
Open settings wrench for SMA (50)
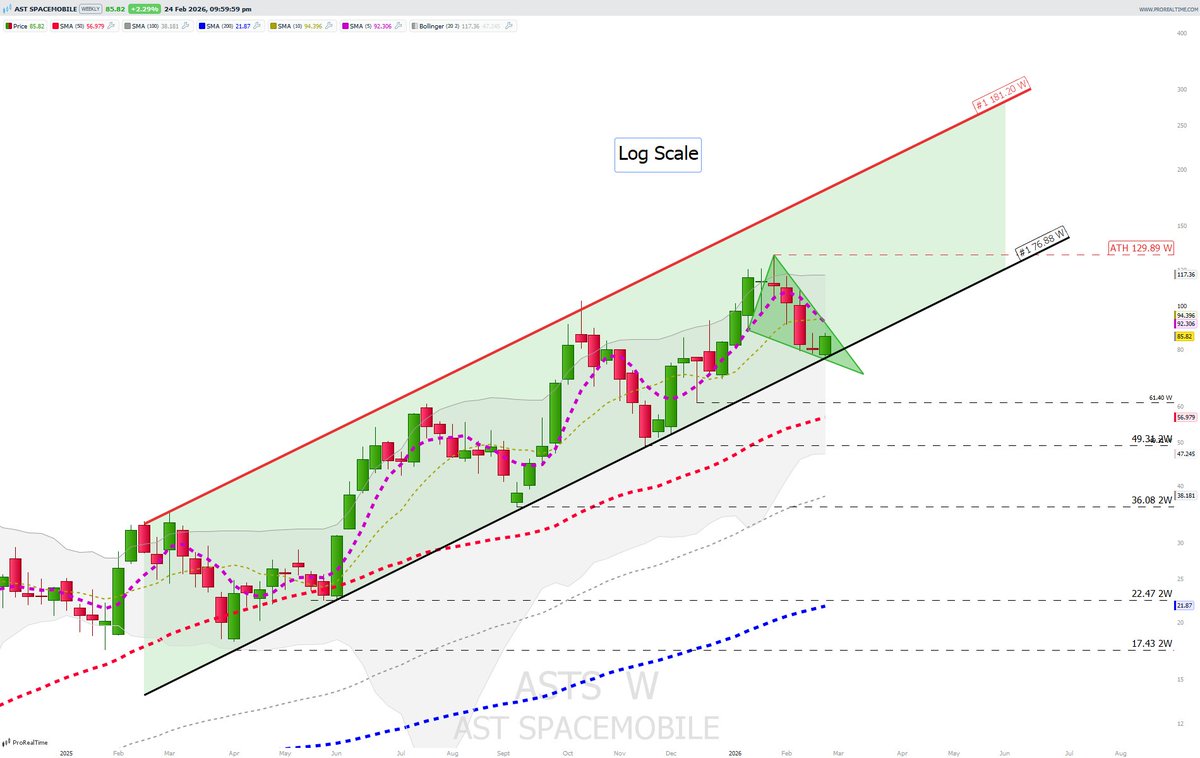point(109,26)
